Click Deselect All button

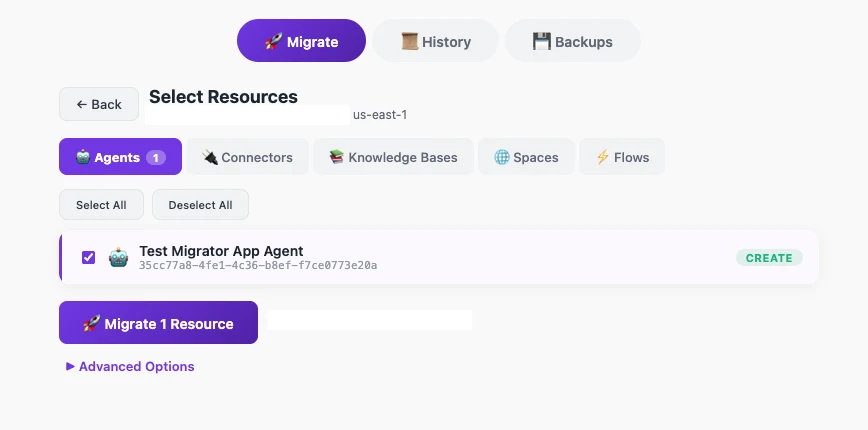pos(200,205)
